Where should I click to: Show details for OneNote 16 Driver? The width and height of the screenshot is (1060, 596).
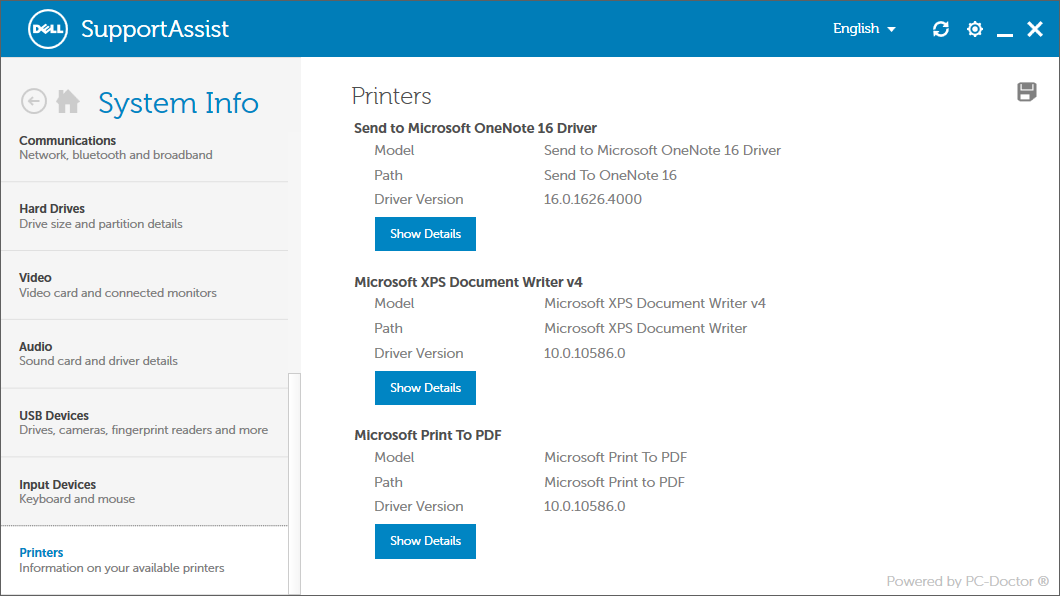[x=425, y=234]
